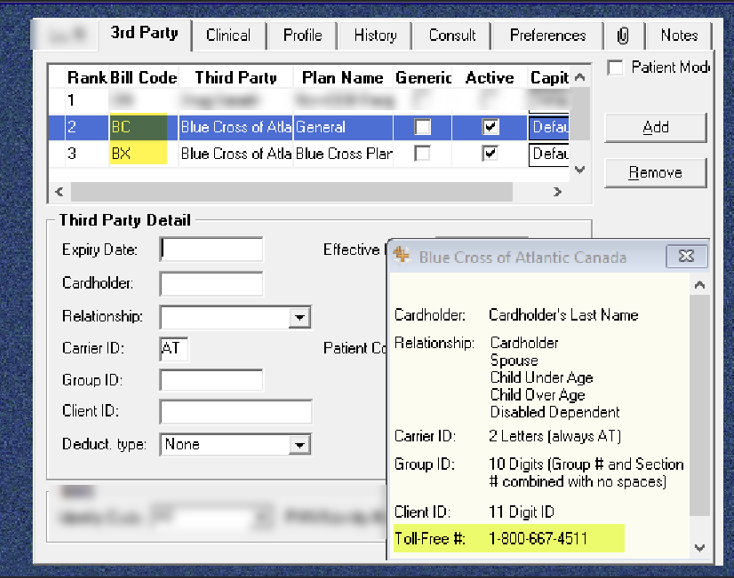Open the Relationship dropdown
734x578 pixels.
300,318
